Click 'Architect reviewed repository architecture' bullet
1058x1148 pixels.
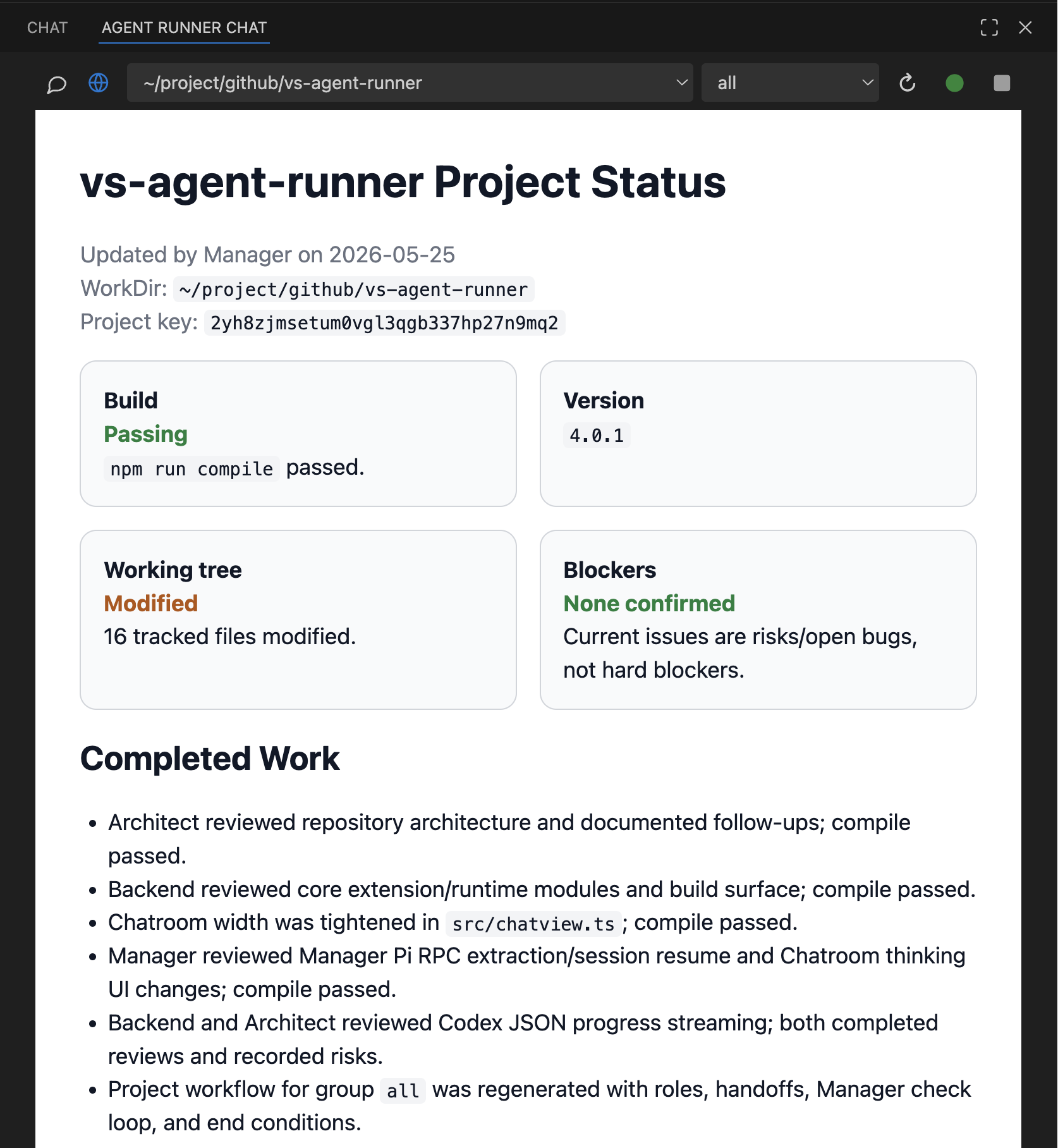(x=509, y=839)
